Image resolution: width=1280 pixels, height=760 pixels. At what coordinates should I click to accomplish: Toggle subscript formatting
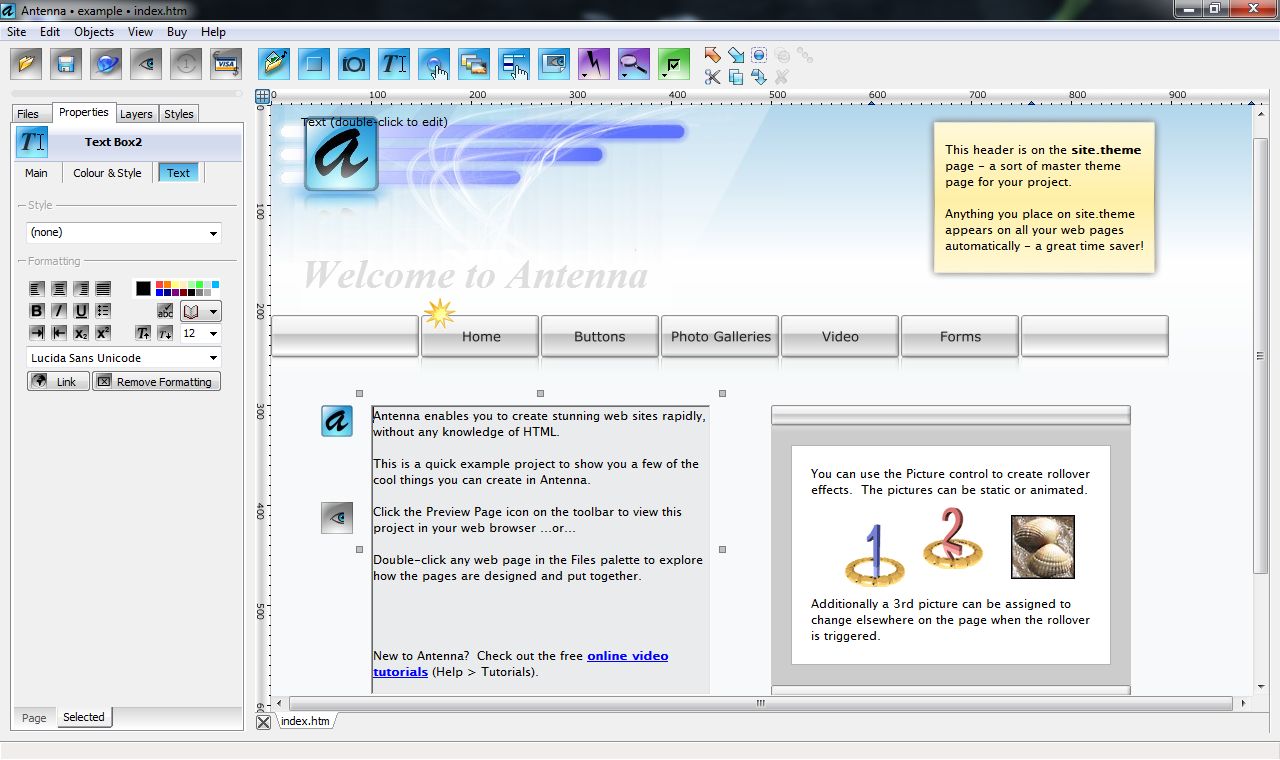(81, 333)
